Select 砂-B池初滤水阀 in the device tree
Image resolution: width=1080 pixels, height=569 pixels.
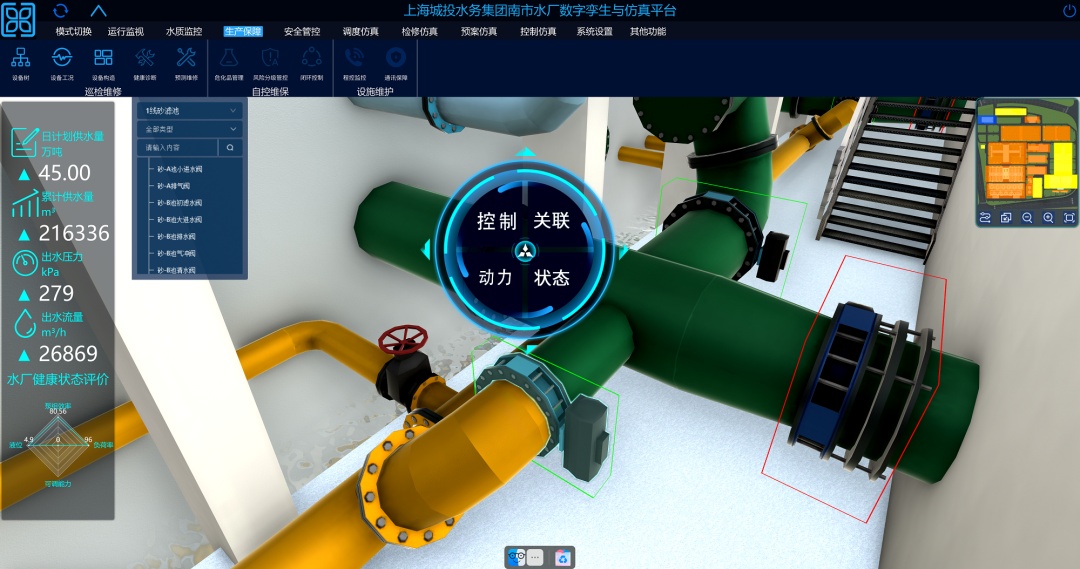point(179,203)
